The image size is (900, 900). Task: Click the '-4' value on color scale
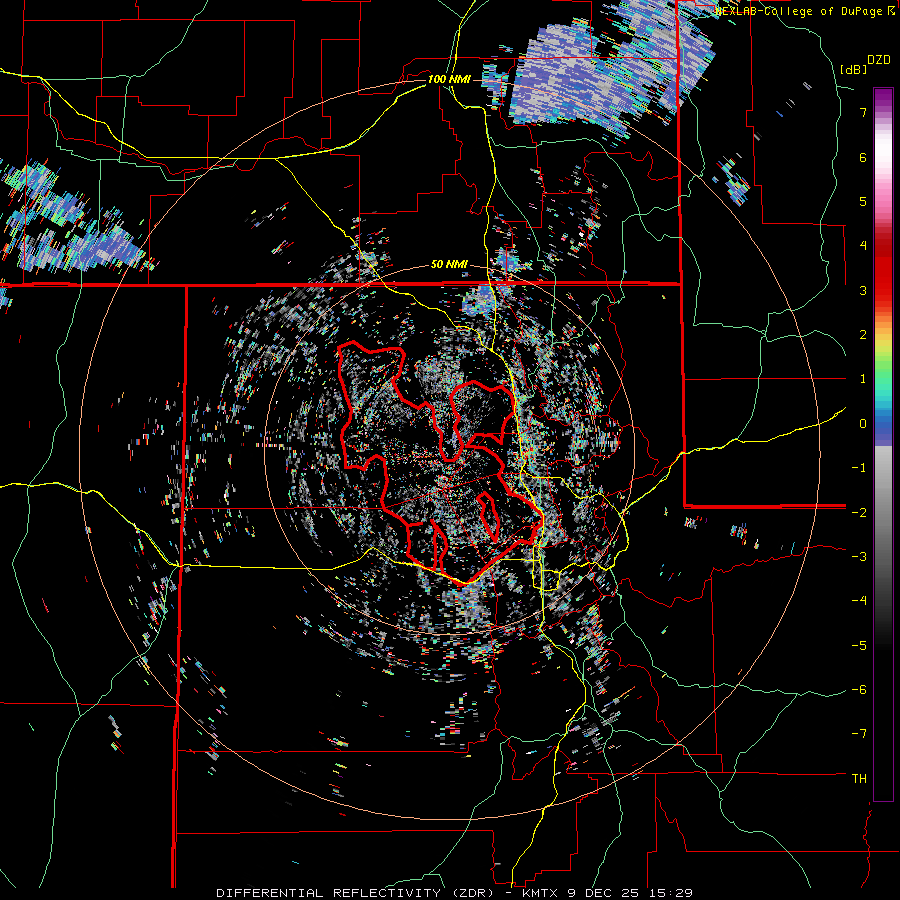(x=859, y=601)
